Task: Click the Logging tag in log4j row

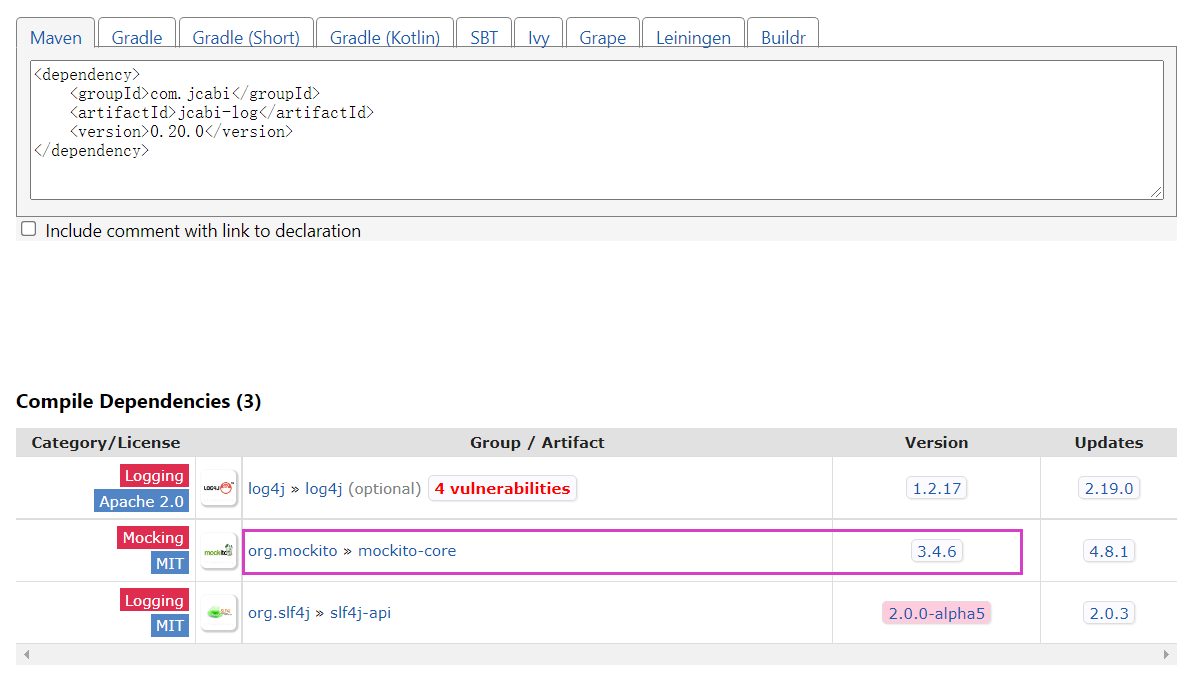Action: coord(154,476)
